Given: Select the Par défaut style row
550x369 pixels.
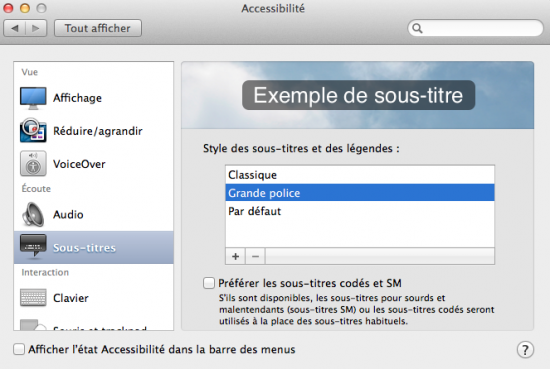Looking at the screenshot, I should pyautogui.click(x=360, y=211).
